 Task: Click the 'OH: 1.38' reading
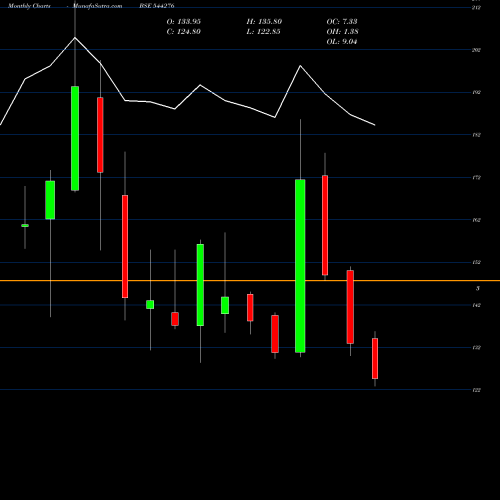[x=342, y=32]
